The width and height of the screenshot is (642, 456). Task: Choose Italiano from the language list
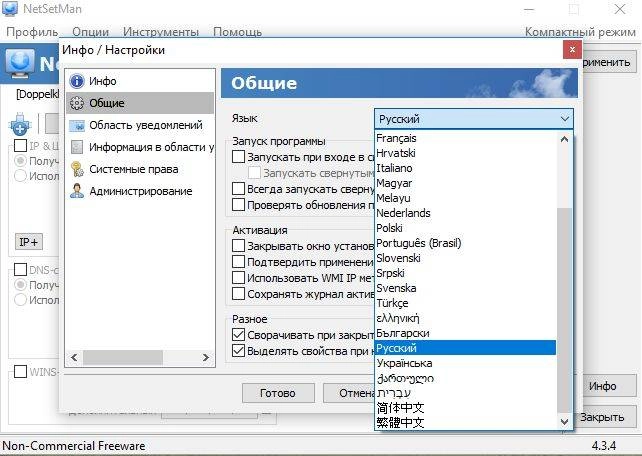[466, 168]
